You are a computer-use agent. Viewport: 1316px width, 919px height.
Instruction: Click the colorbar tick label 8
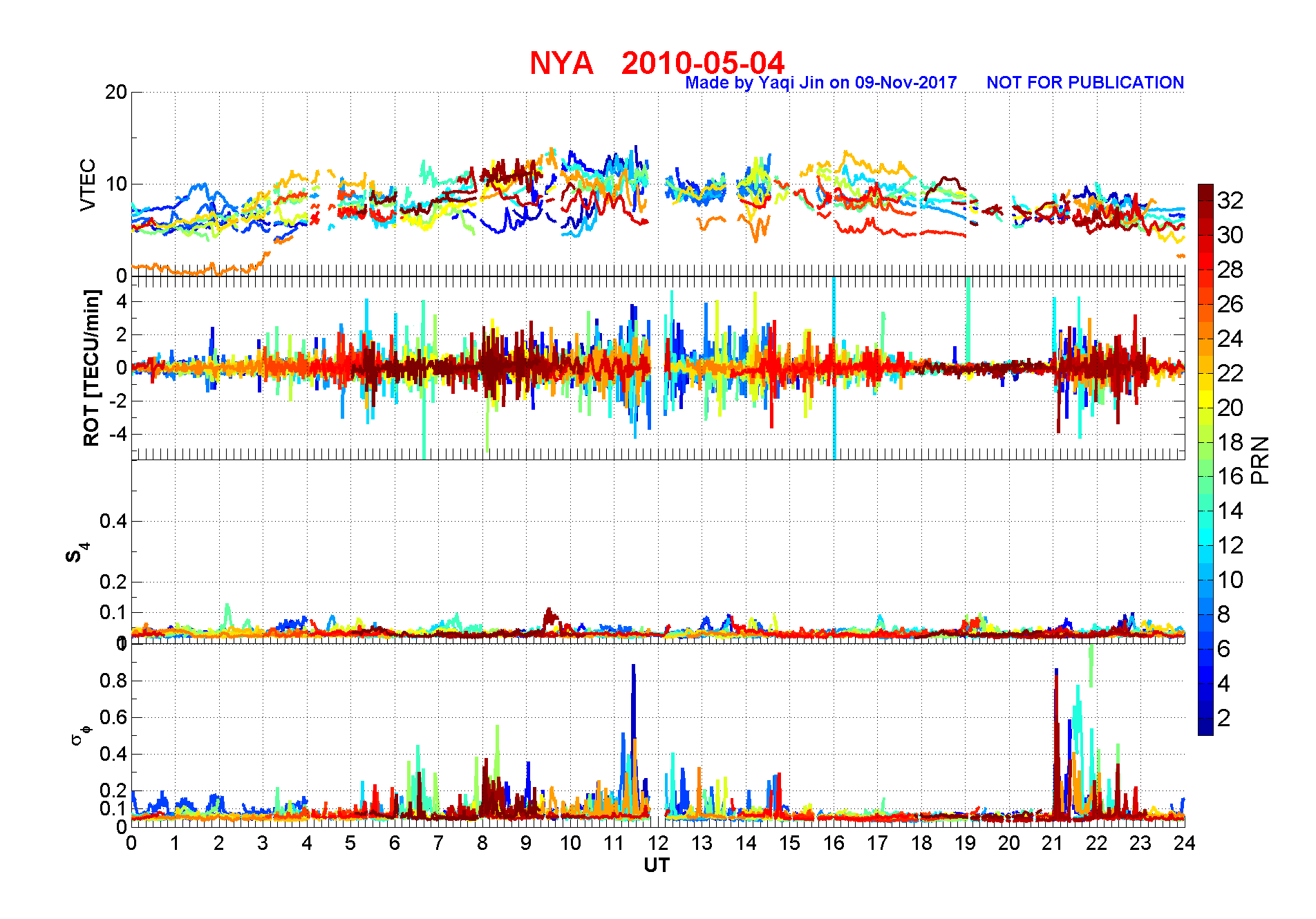click(x=1224, y=614)
